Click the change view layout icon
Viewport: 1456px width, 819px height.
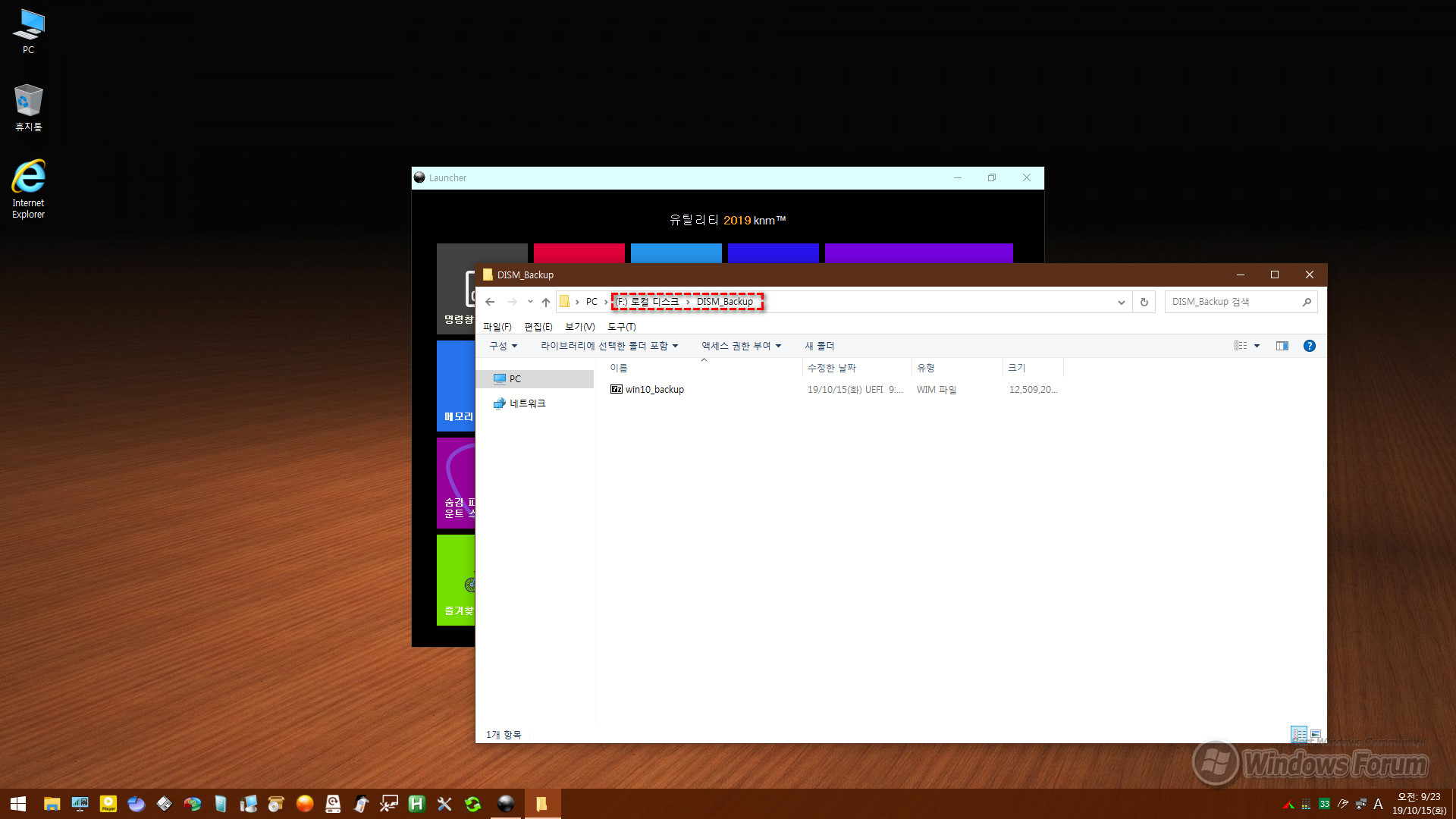point(1241,346)
